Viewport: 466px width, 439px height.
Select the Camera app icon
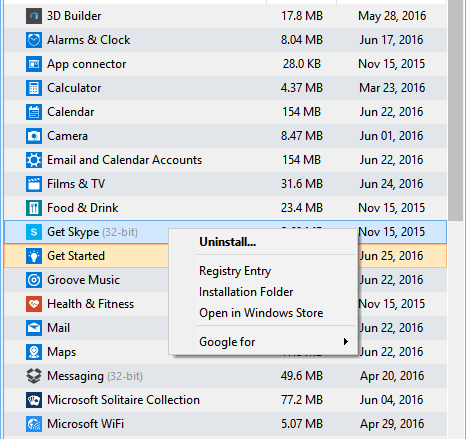click(34, 136)
